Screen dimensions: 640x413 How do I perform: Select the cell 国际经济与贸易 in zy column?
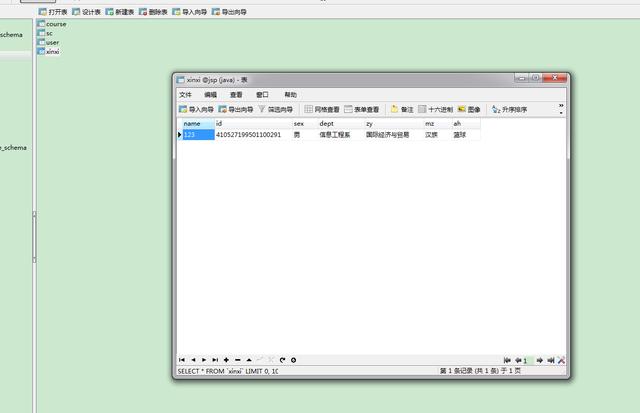pyautogui.click(x=394, y=135)
